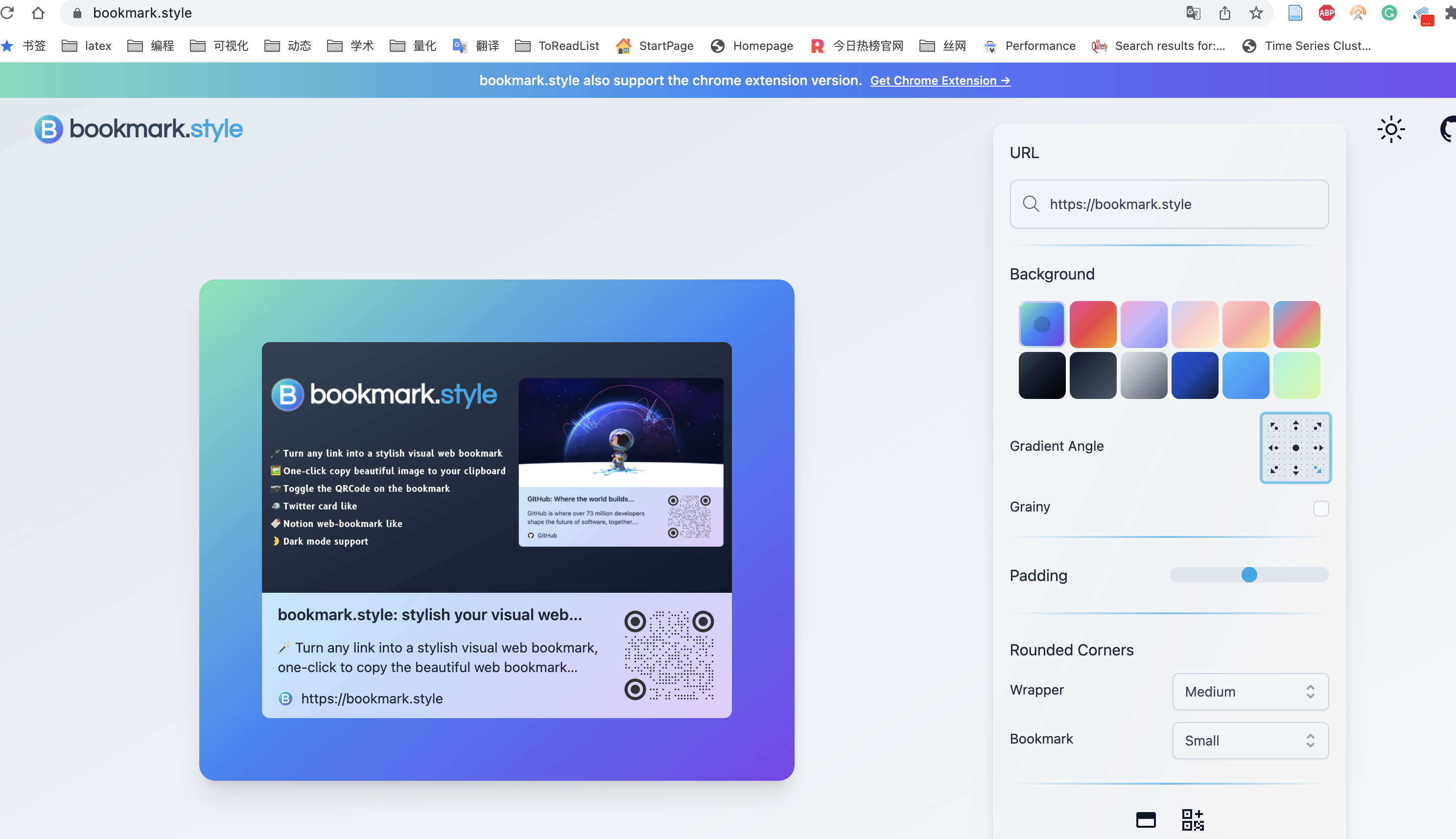The image size is (1456, 839).
Task: Choose the blue-red-green multicolor swatch
Action: [x=1296, y=324]
